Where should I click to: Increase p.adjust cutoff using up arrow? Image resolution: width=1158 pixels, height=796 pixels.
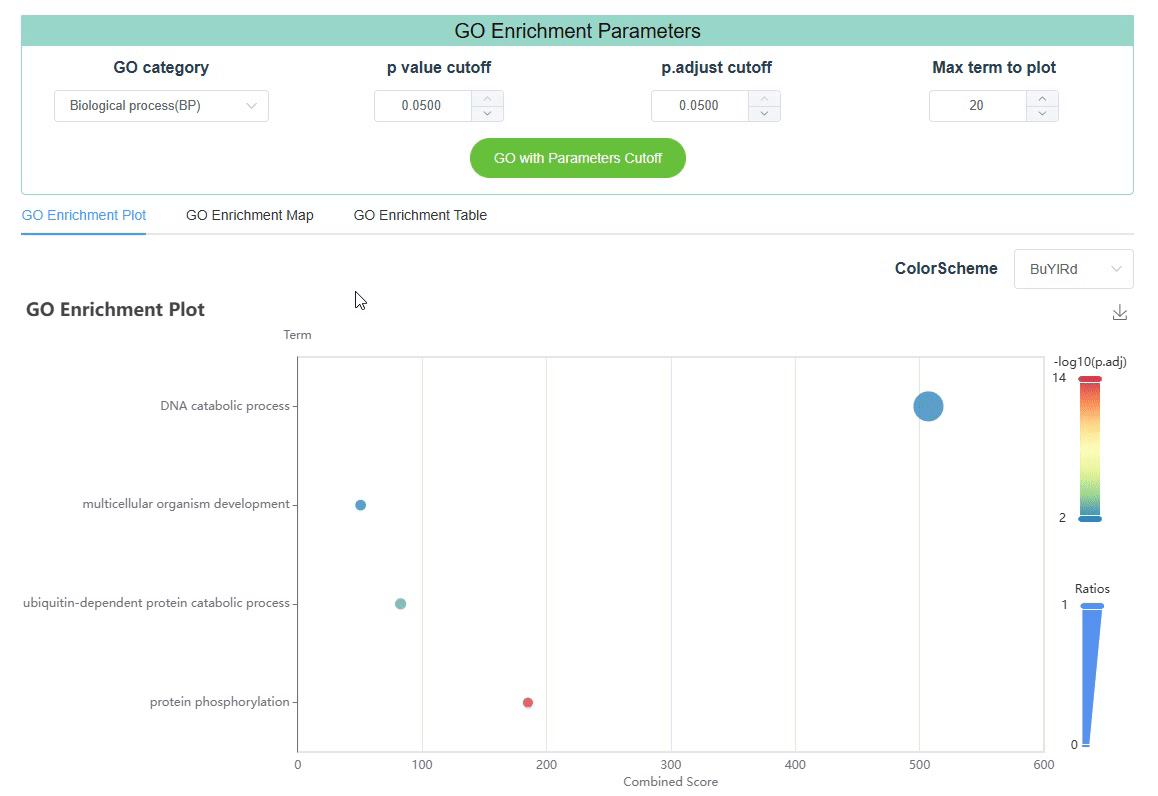pos(764,98)
